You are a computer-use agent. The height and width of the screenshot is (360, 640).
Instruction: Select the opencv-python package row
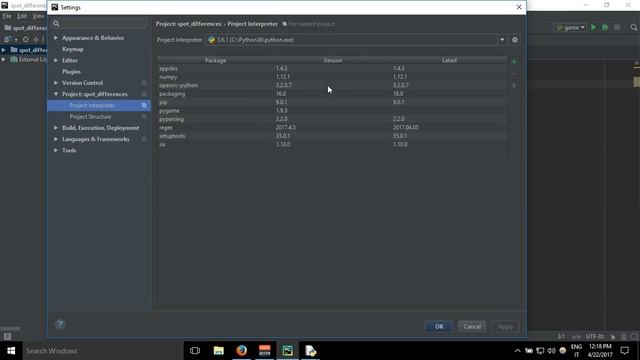(332, 85)
